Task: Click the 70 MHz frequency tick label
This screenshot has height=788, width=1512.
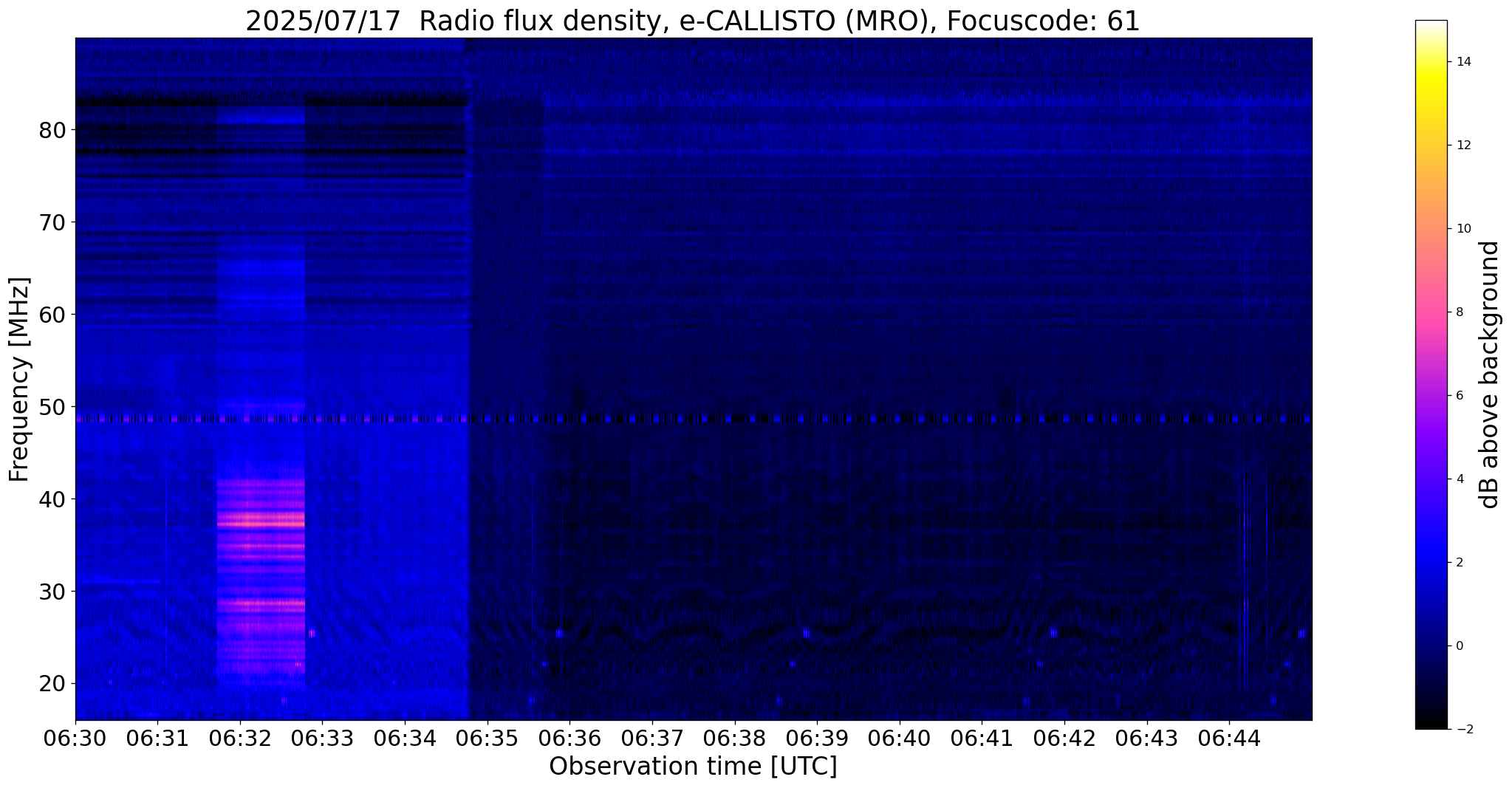Action: pyautogui.click(x=51, y=222)
